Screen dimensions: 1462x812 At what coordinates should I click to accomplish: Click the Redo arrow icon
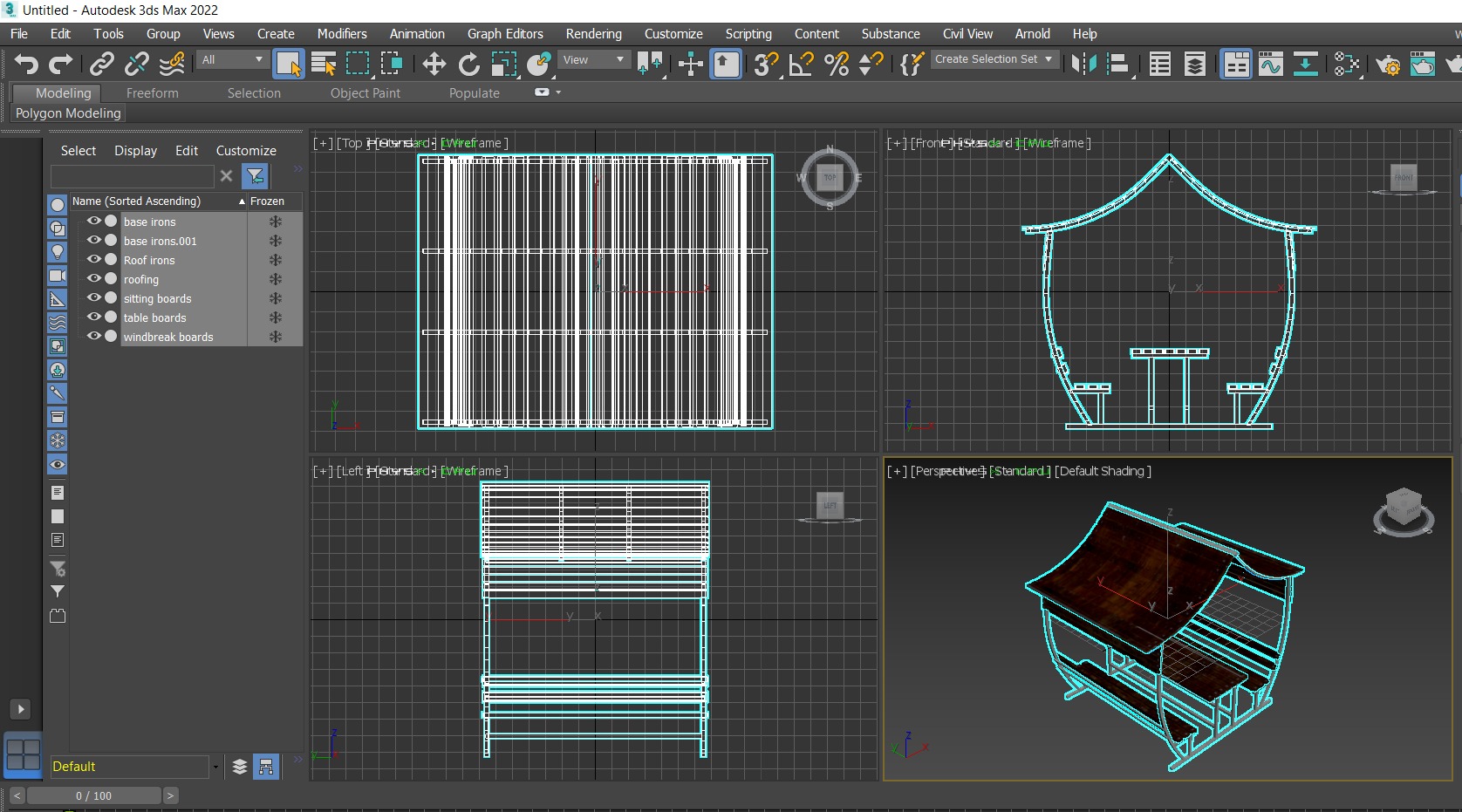[60, 64]
